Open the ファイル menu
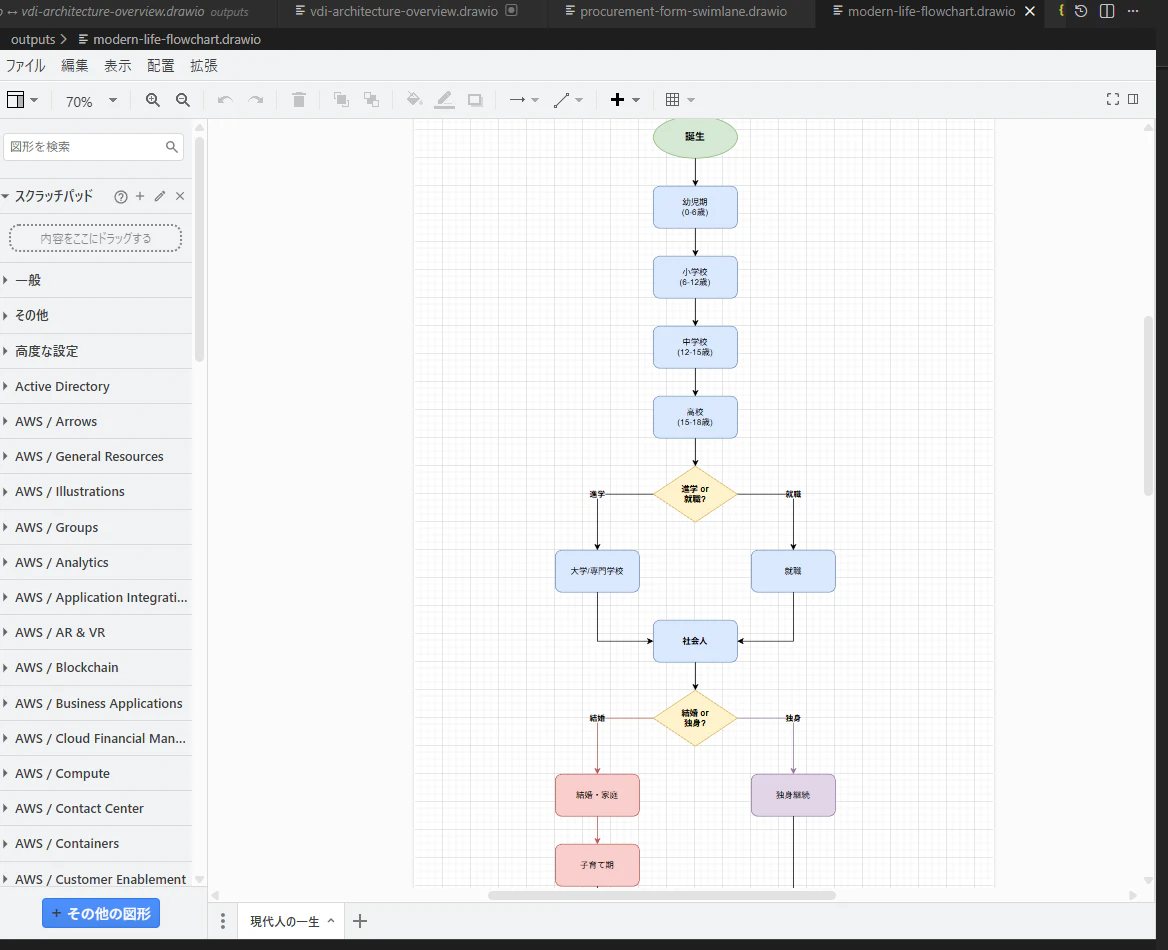The width and height of the screenshot is (1168, 950). coord(26,66)
